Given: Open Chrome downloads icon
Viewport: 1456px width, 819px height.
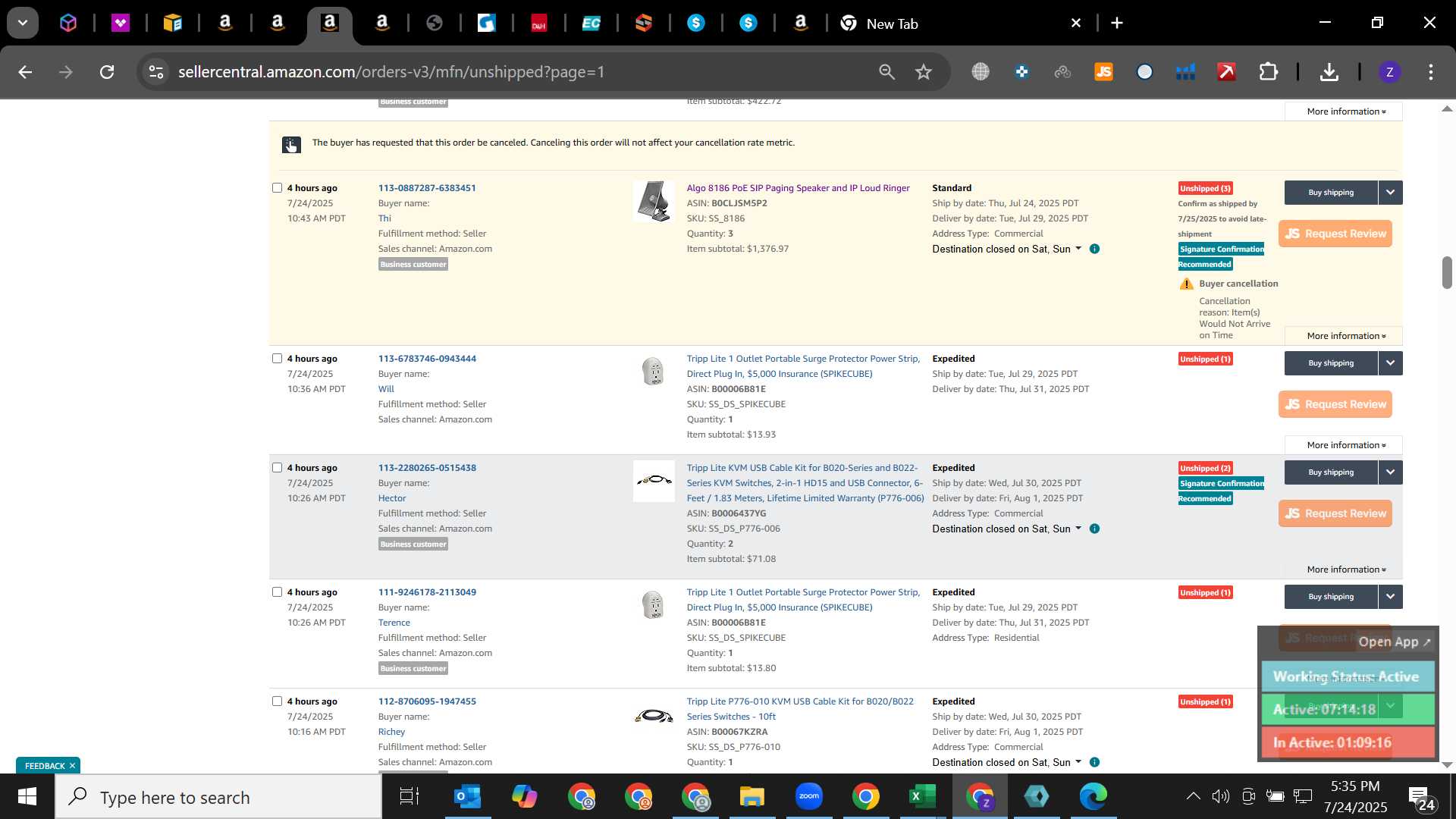Looking at the screenshot, I should click(1329, 72).
